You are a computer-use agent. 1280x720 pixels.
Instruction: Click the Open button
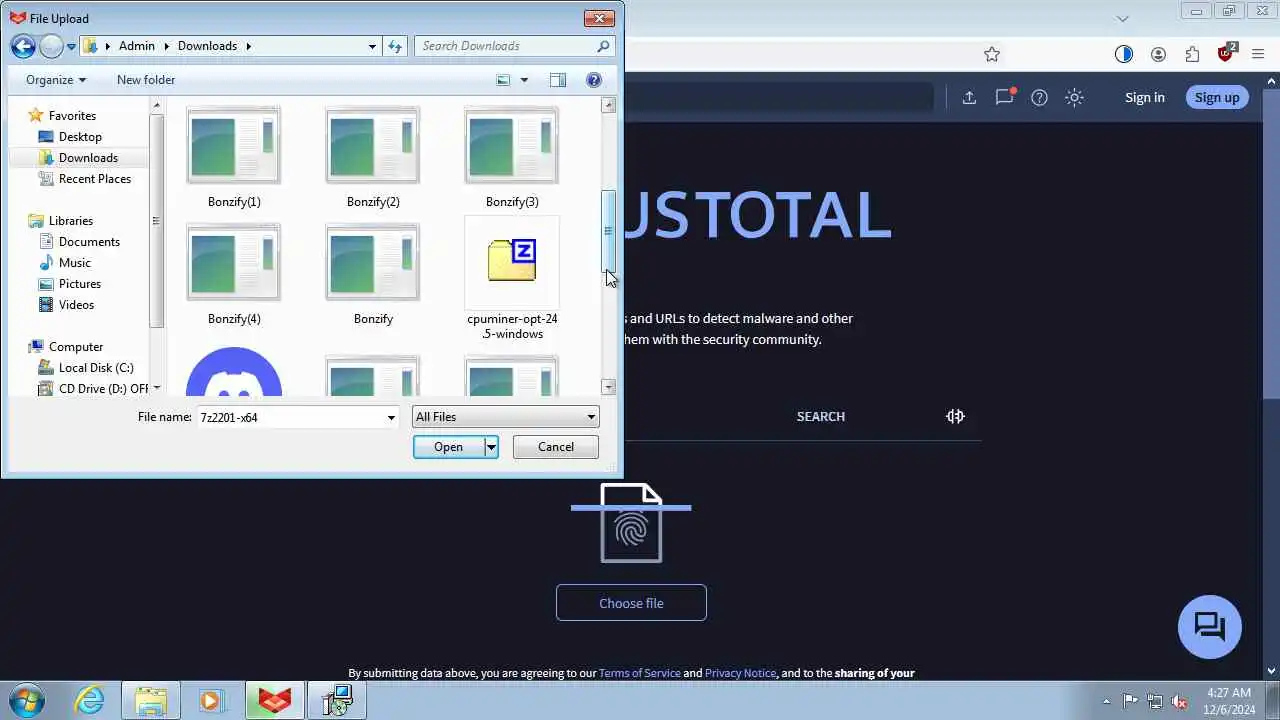449,447
